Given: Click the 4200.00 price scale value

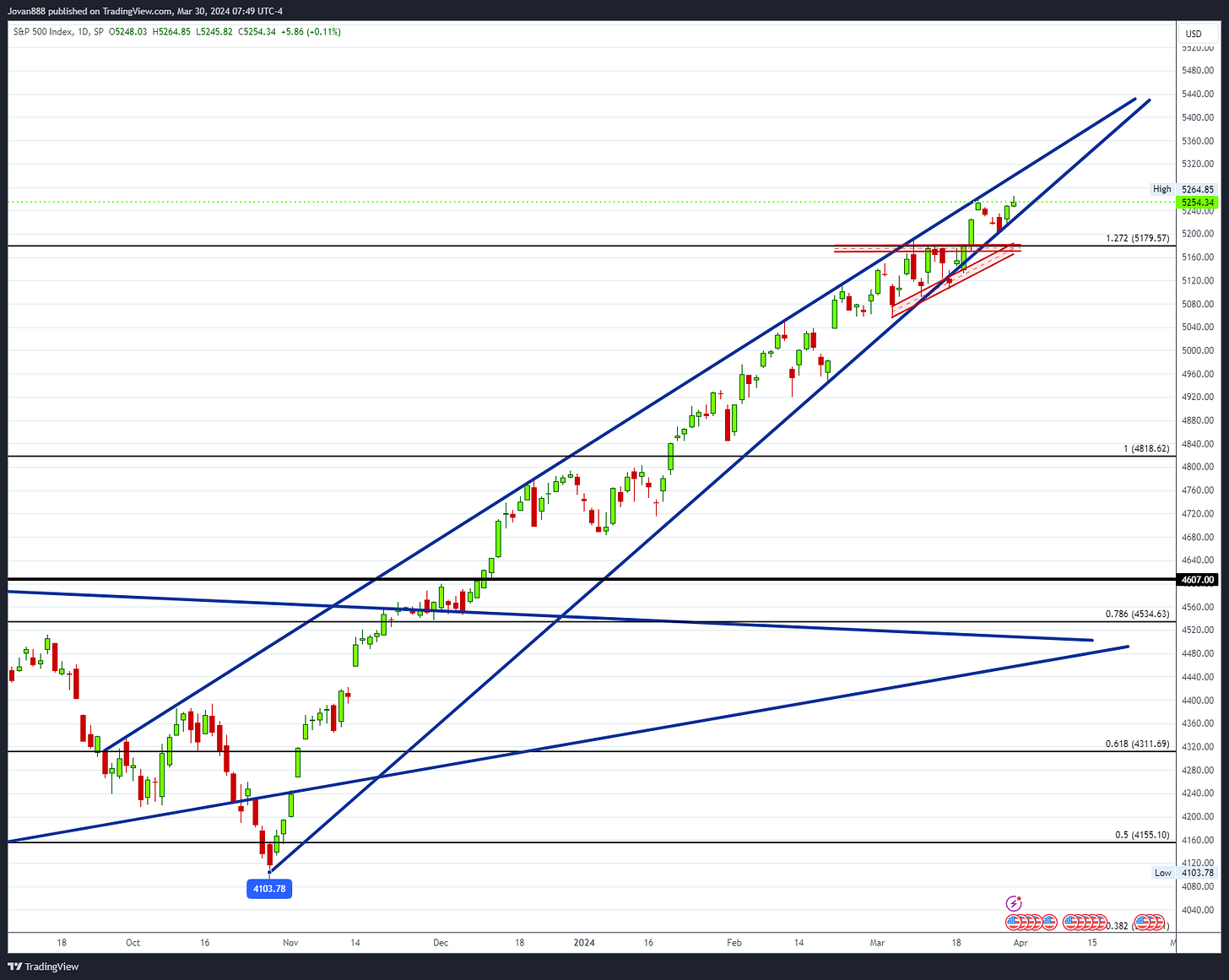Looking at the screenshot, I should point(1198,817).
